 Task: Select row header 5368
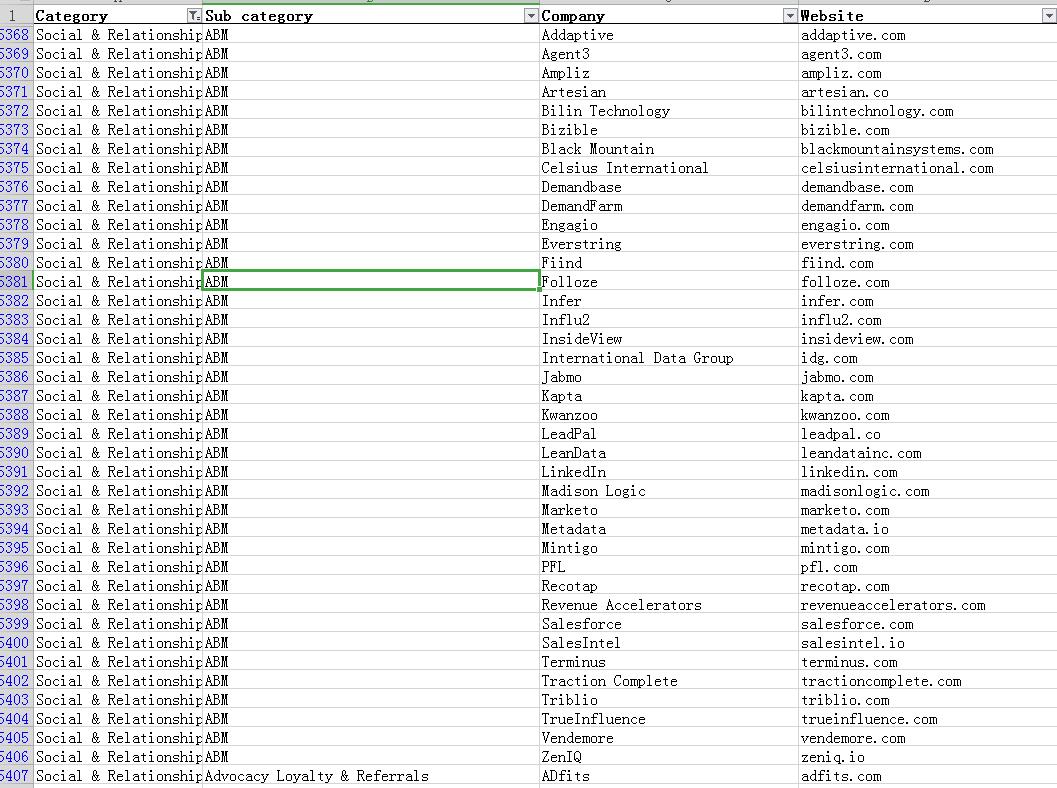(16, 34)
